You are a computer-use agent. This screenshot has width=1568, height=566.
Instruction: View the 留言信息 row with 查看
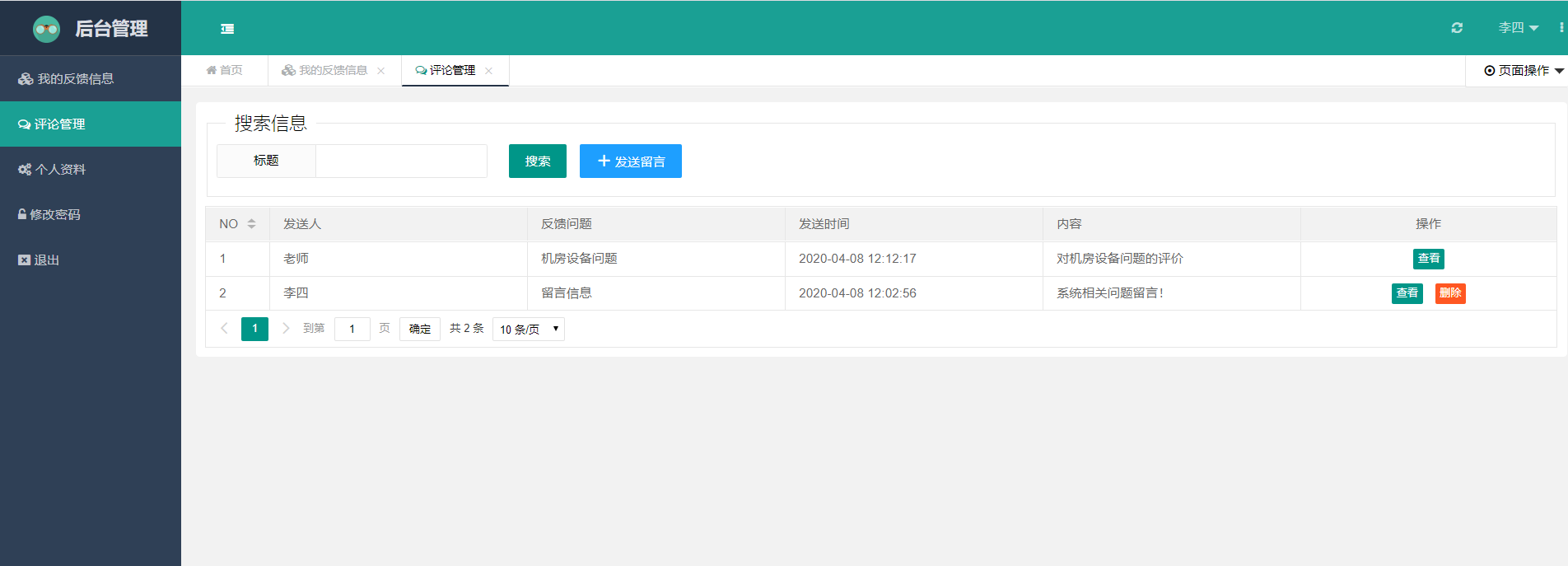click(x=1407, y=293)
